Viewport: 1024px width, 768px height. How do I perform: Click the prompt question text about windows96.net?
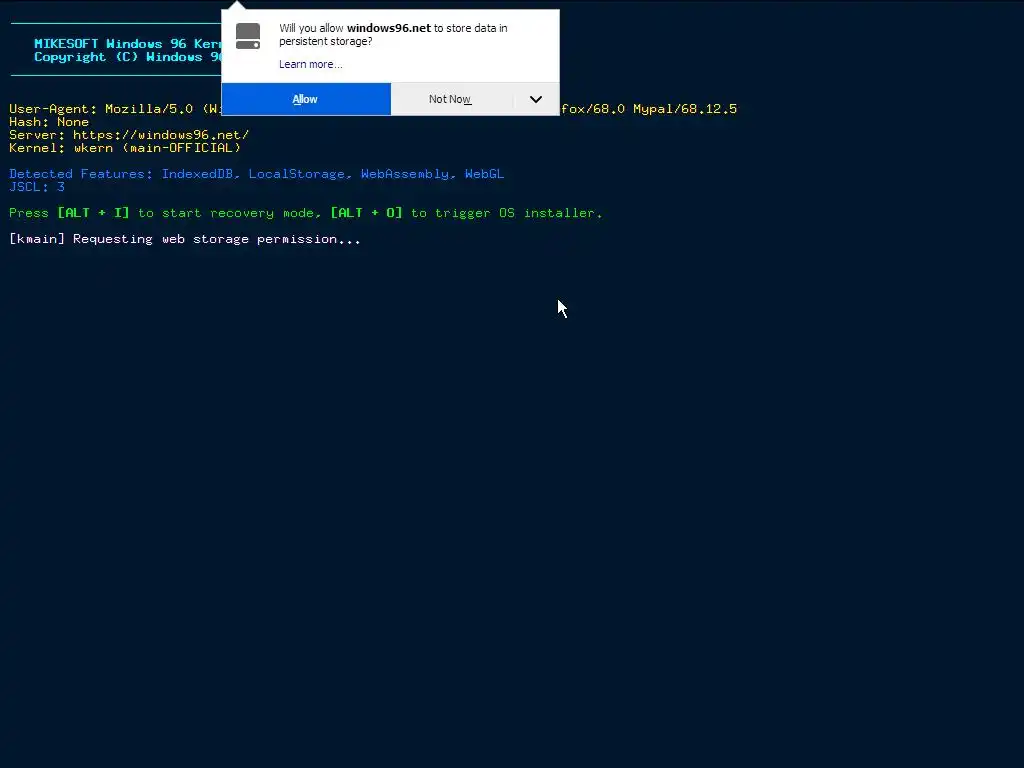coord(393,35)
